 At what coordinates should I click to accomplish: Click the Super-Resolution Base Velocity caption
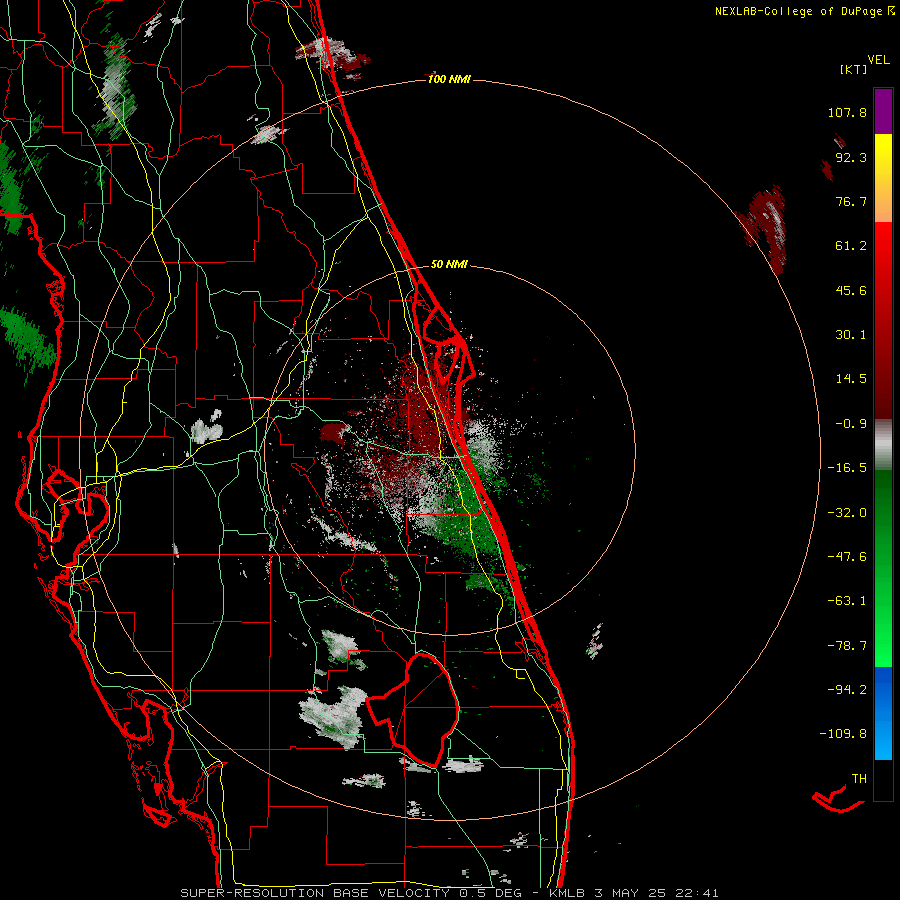(x=449, y=893)
